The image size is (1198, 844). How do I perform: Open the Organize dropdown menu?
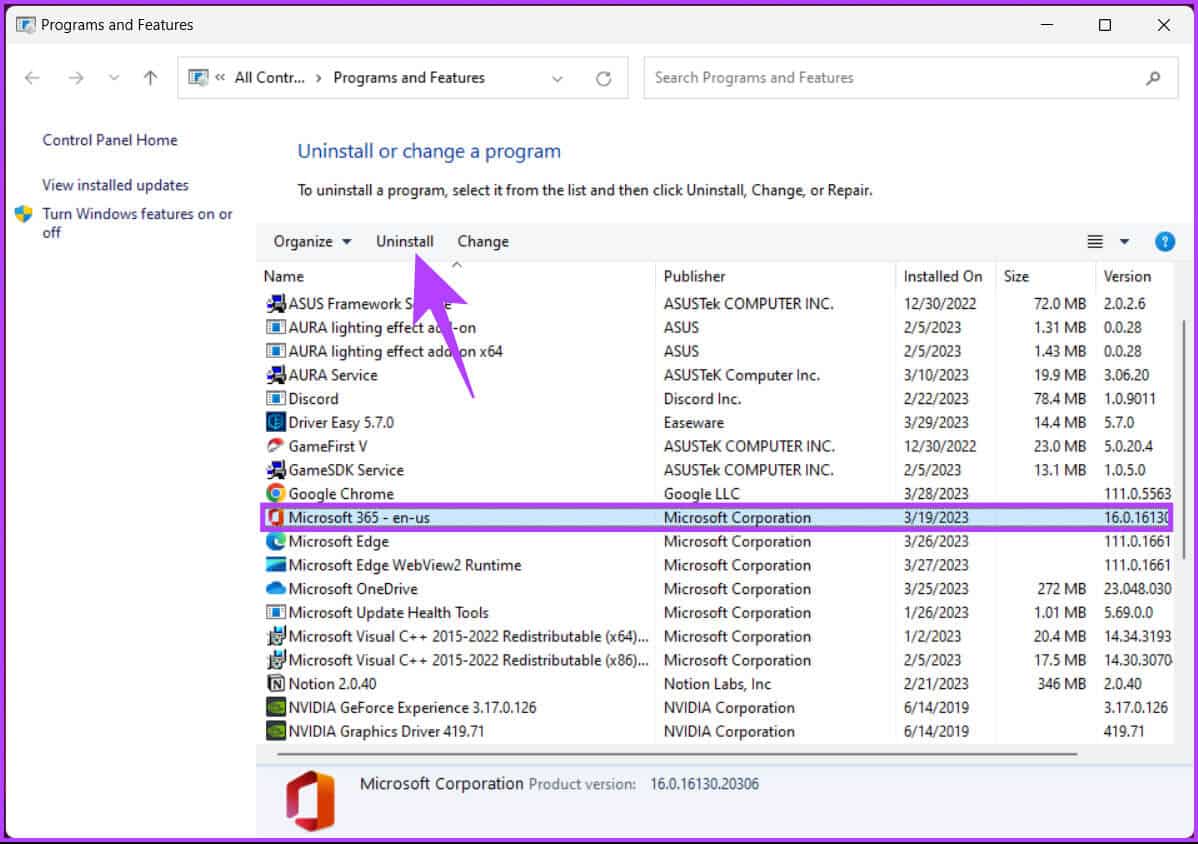pos(312,242)
